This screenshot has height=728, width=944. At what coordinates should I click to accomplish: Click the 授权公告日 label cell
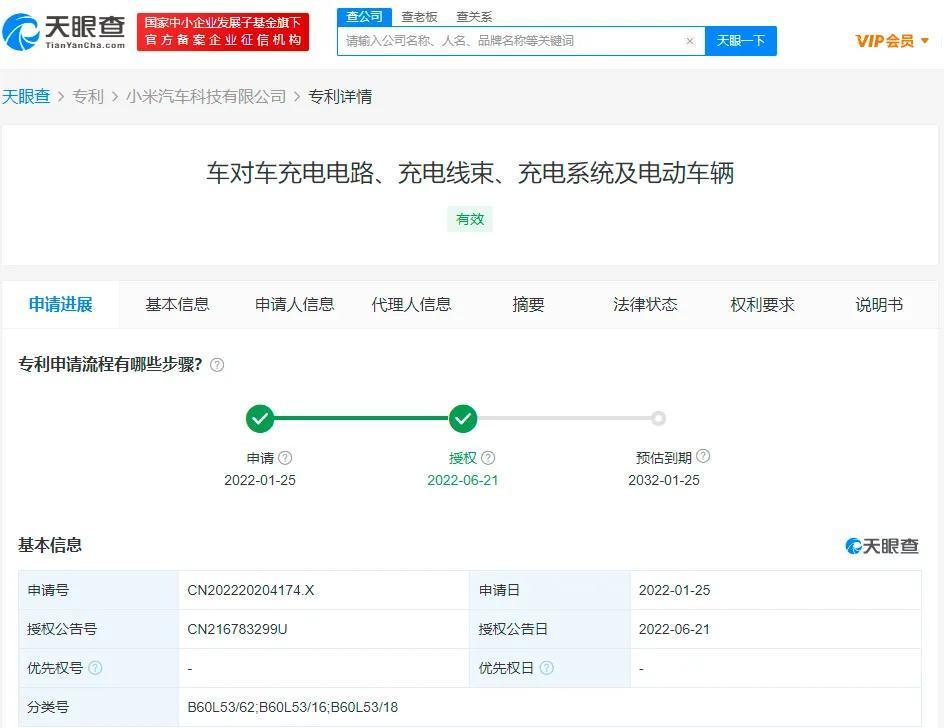(x=550, y=629)
